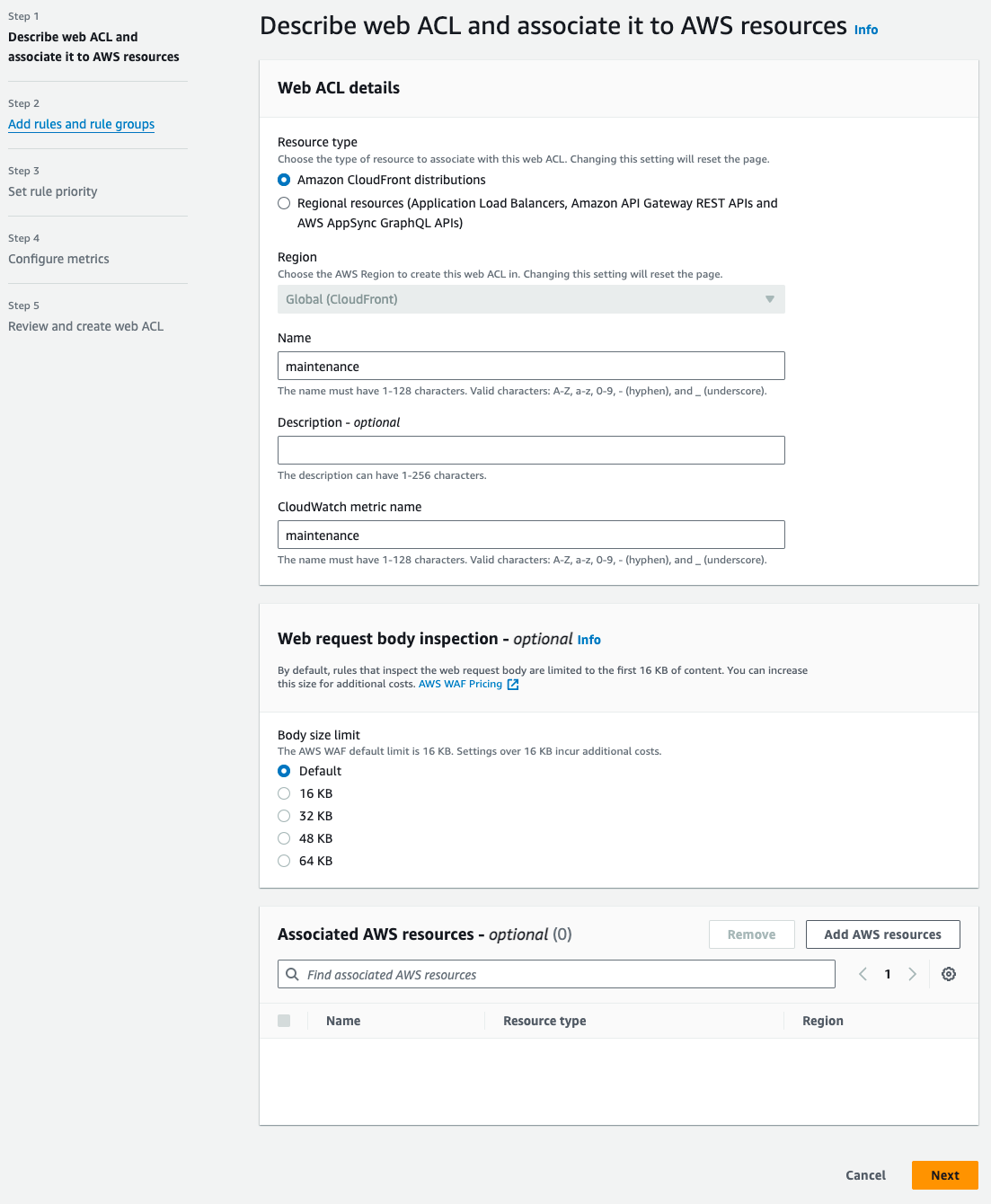Click Info link next to page title
Image resolution: width=991 pixels, height=1204 pixels.
(x=866, y=30)
